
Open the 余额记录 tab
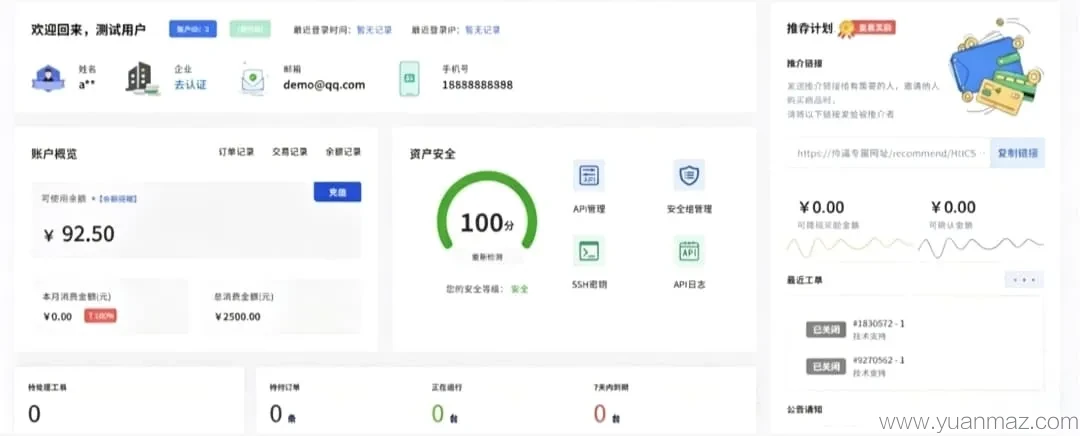click(343, 152)
